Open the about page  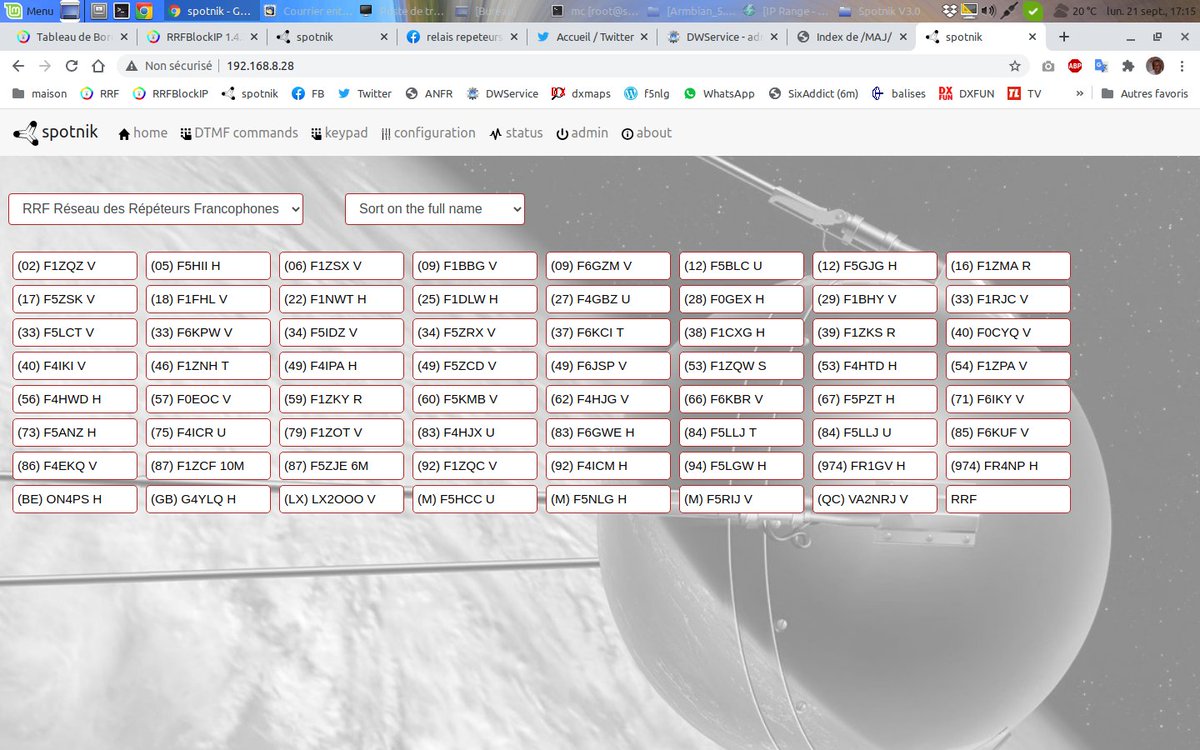(646, 133)
